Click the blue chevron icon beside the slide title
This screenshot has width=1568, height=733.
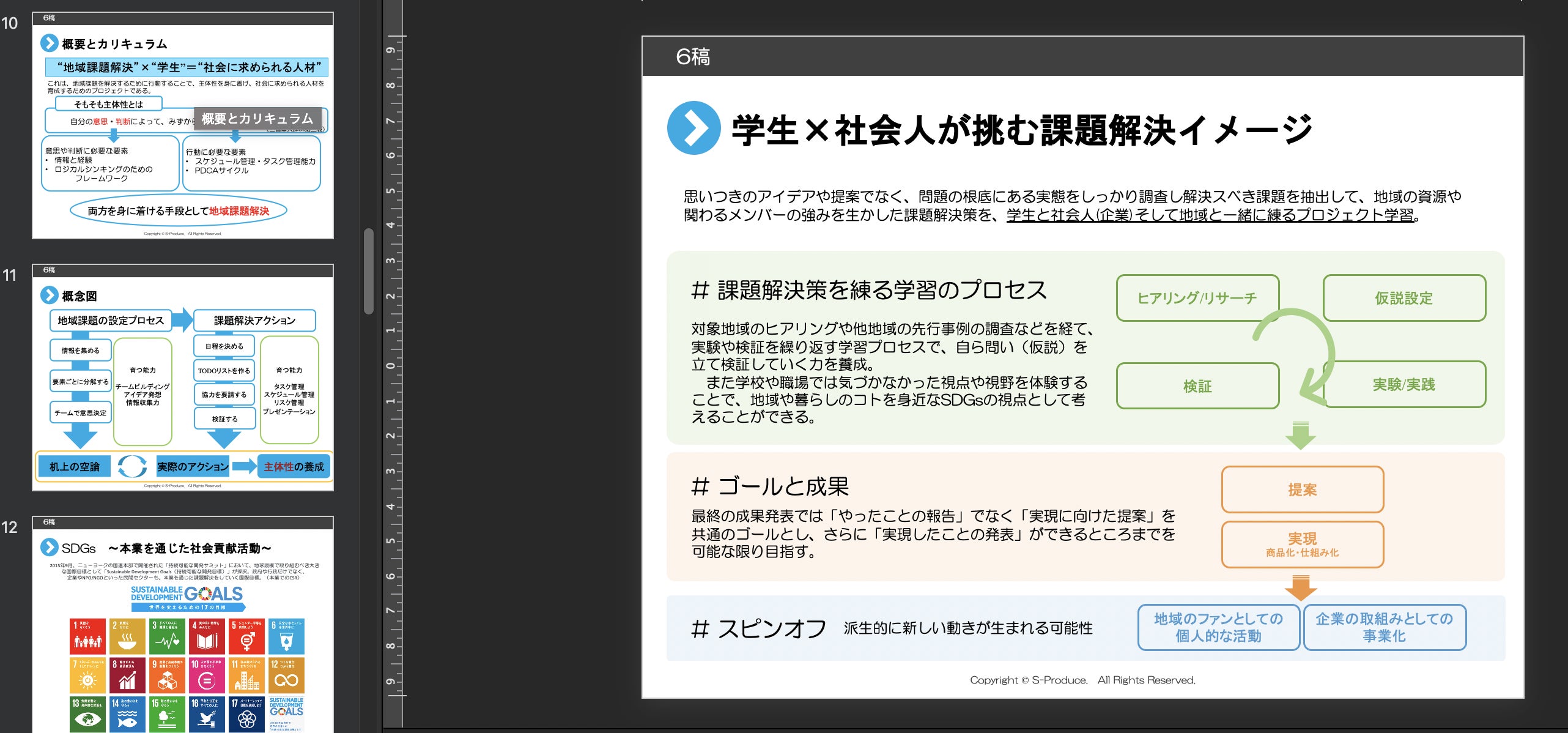pos(693,128)
